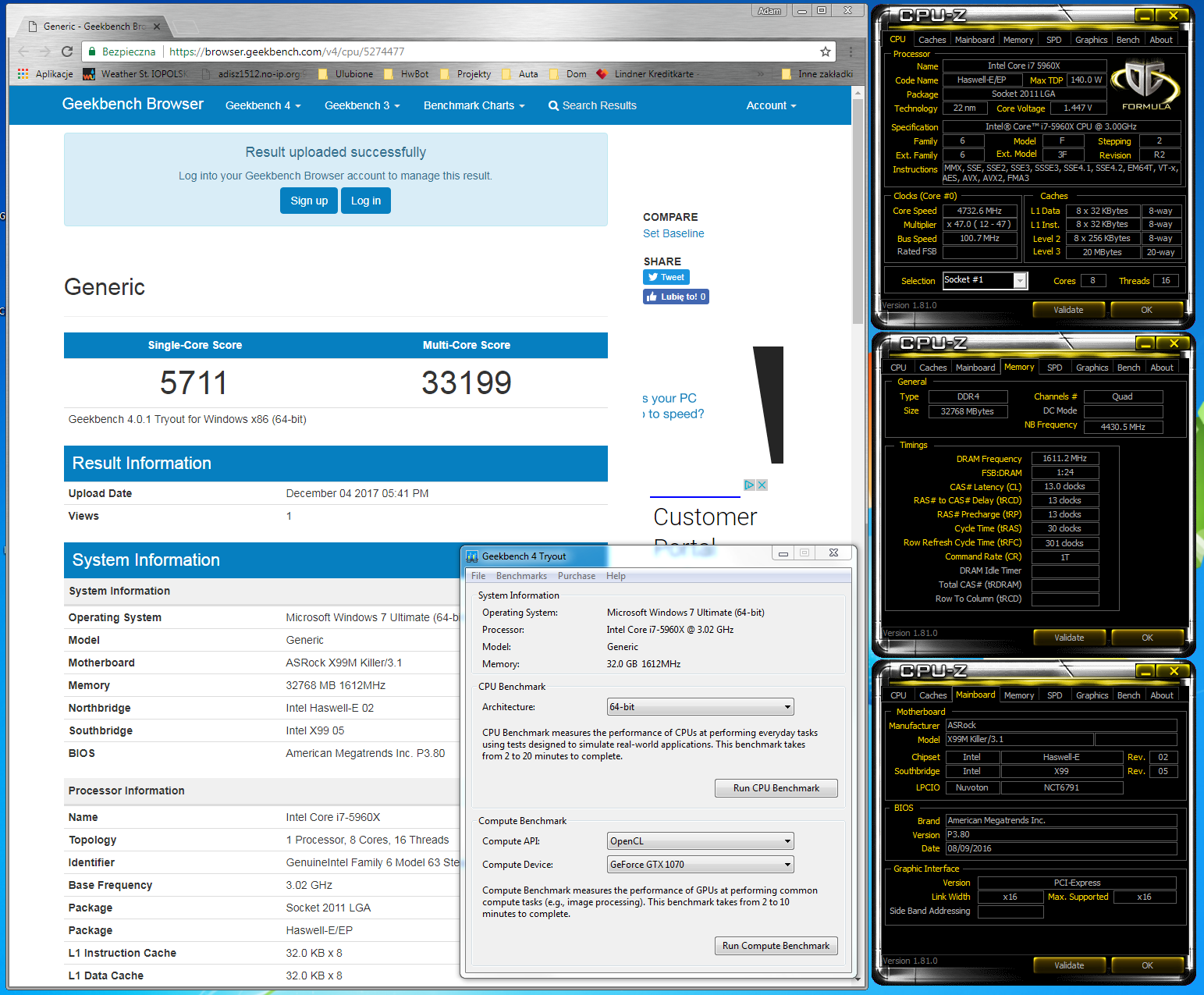Click the ROG Formula logo in CPU-Z

pos(1146,85)
